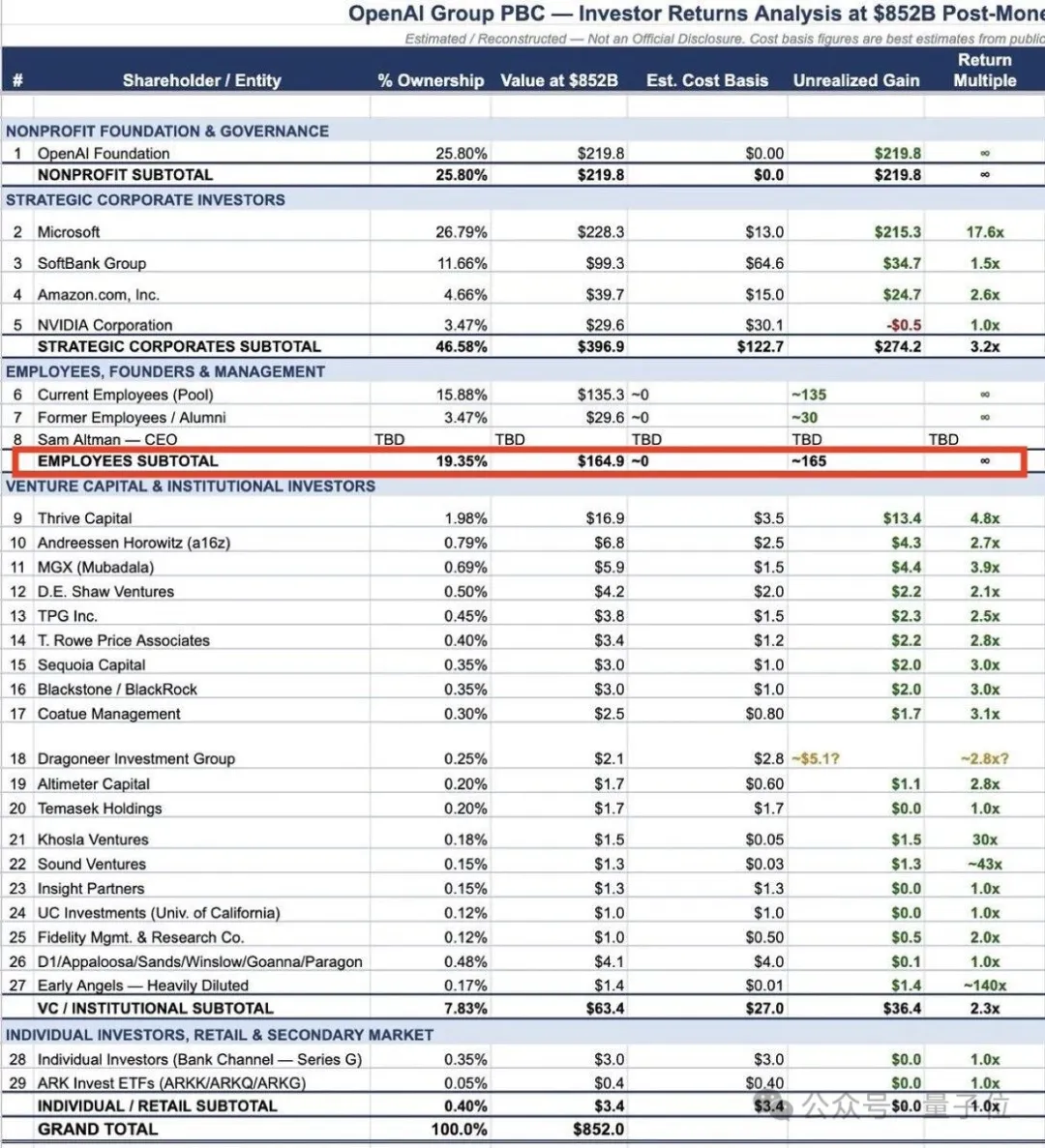Select the "INDIVIDUAL / RETAIL SUBTOTAL" label
The width and height of the screenshot is (1045, 1148).
point(157,1106)
